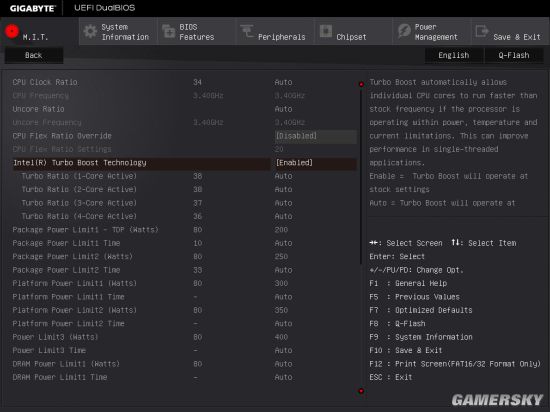Click the Back button
Image resolution: width=550 pixels, height=412 pixels.
coord(34,55)
